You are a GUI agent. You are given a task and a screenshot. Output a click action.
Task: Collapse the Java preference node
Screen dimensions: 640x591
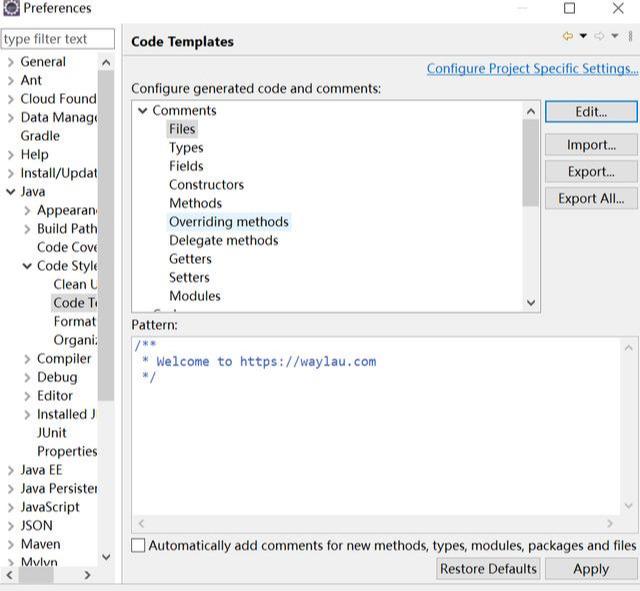pos(11,192)
